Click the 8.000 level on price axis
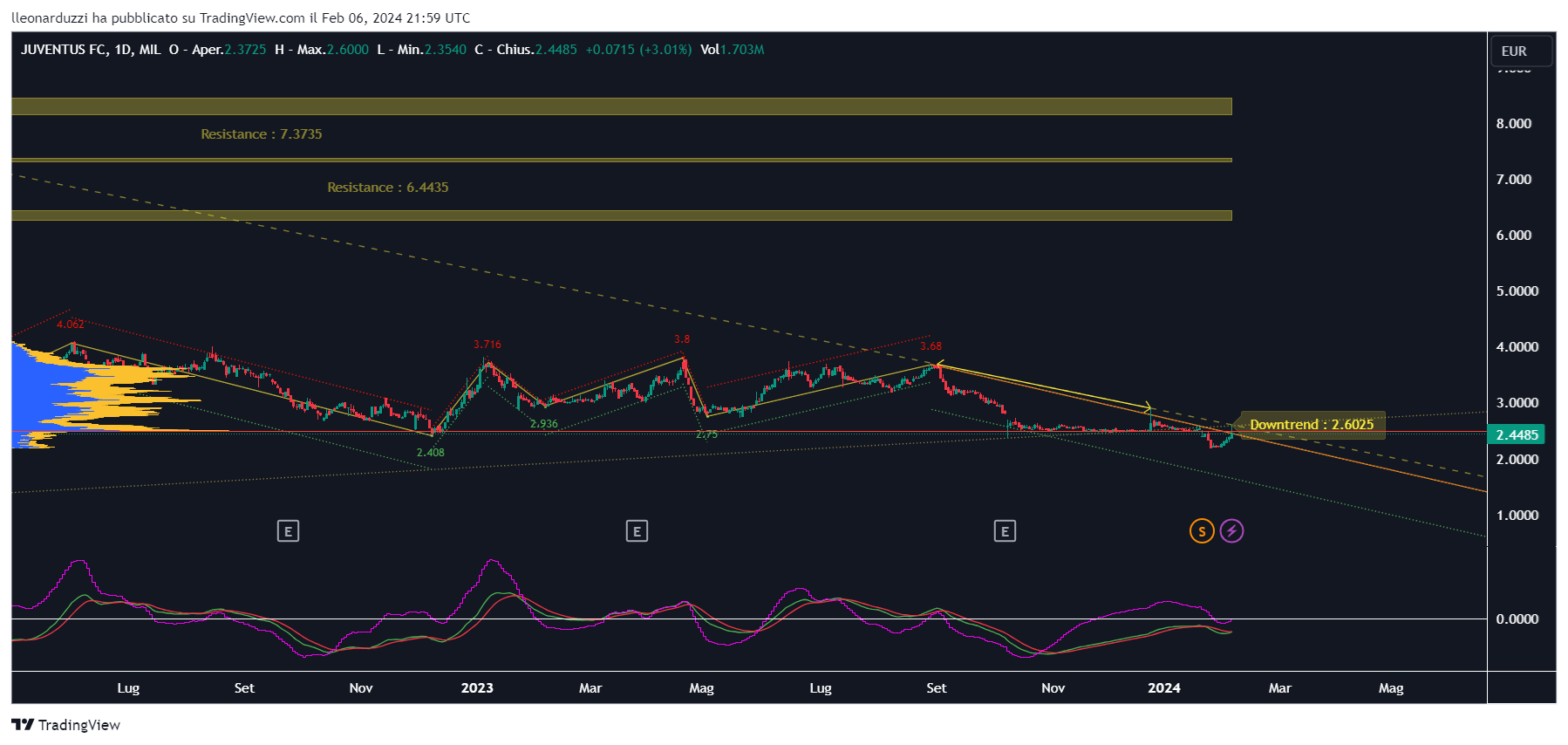 point(1514,124)
